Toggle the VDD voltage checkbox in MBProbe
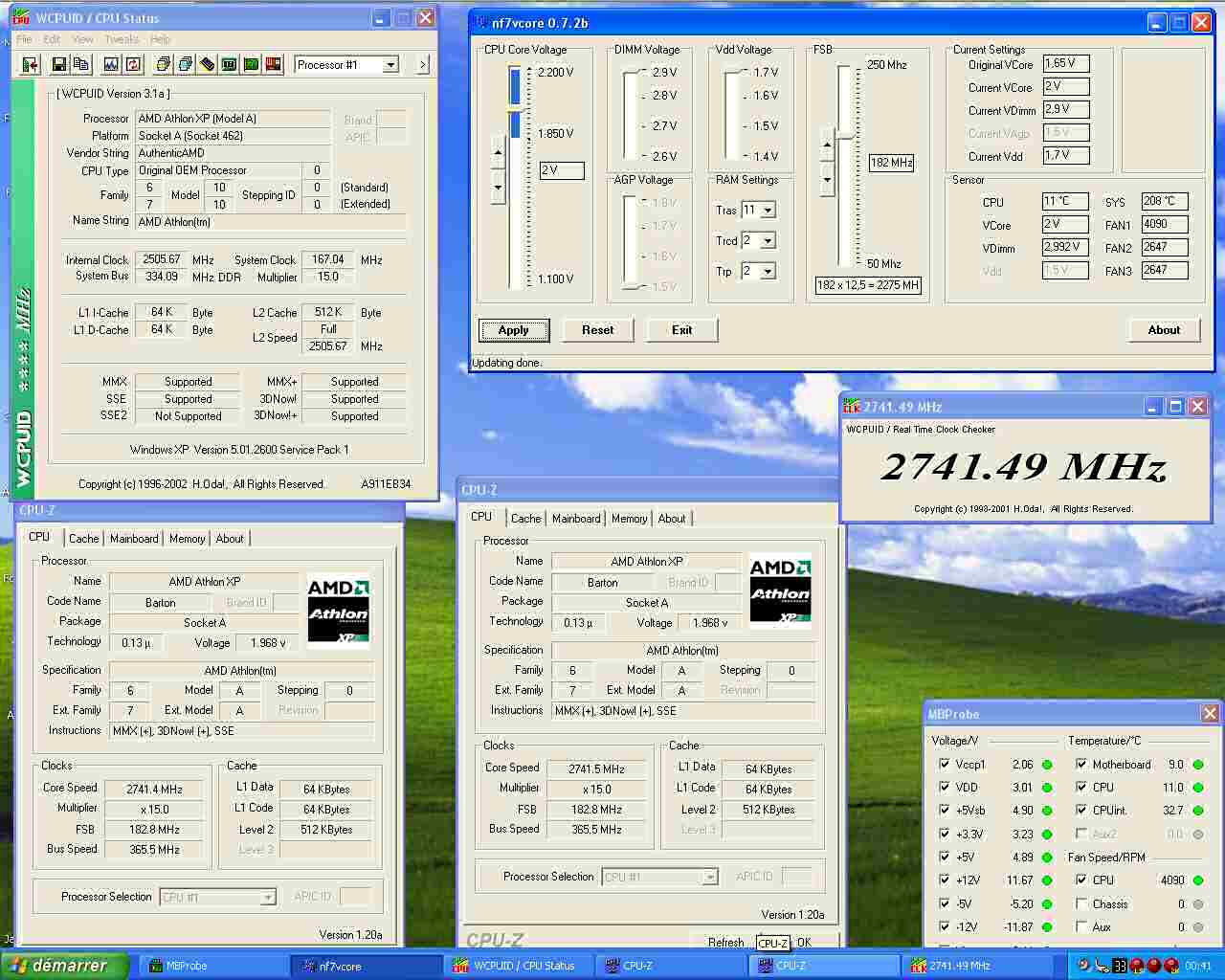The width and height of the screenshot is (1225, 980). 945,788
